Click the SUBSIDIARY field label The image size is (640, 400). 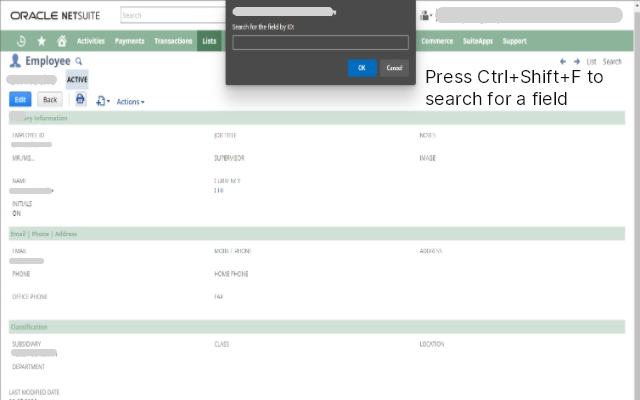(27, 344)
